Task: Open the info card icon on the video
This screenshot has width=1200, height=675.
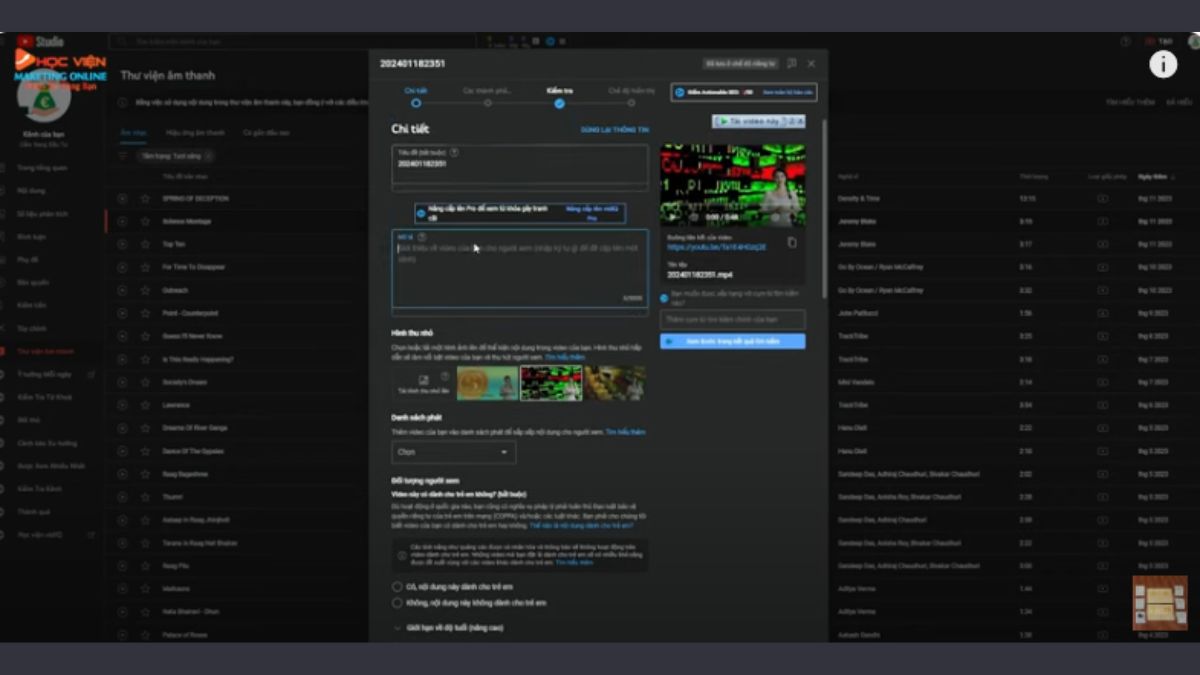Action: pyautogui.click(x=1163, y=64)
